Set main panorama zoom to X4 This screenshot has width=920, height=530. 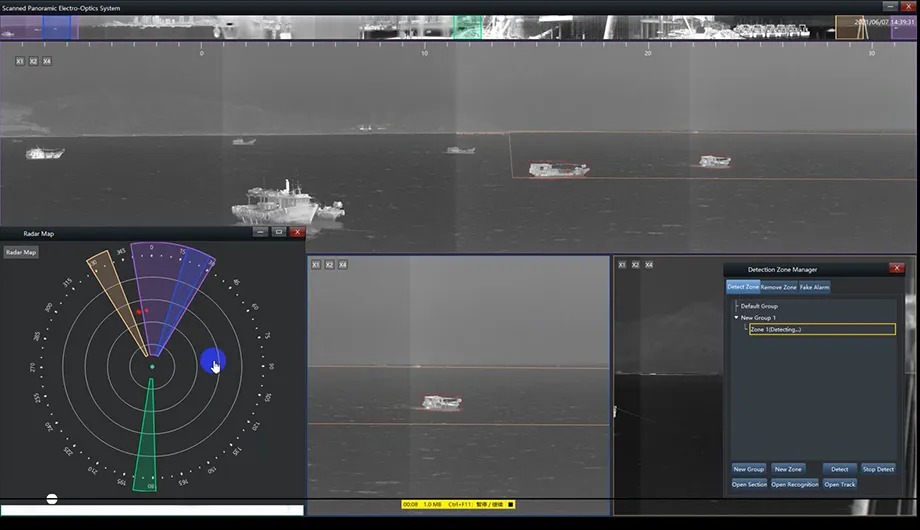point(47,61)
